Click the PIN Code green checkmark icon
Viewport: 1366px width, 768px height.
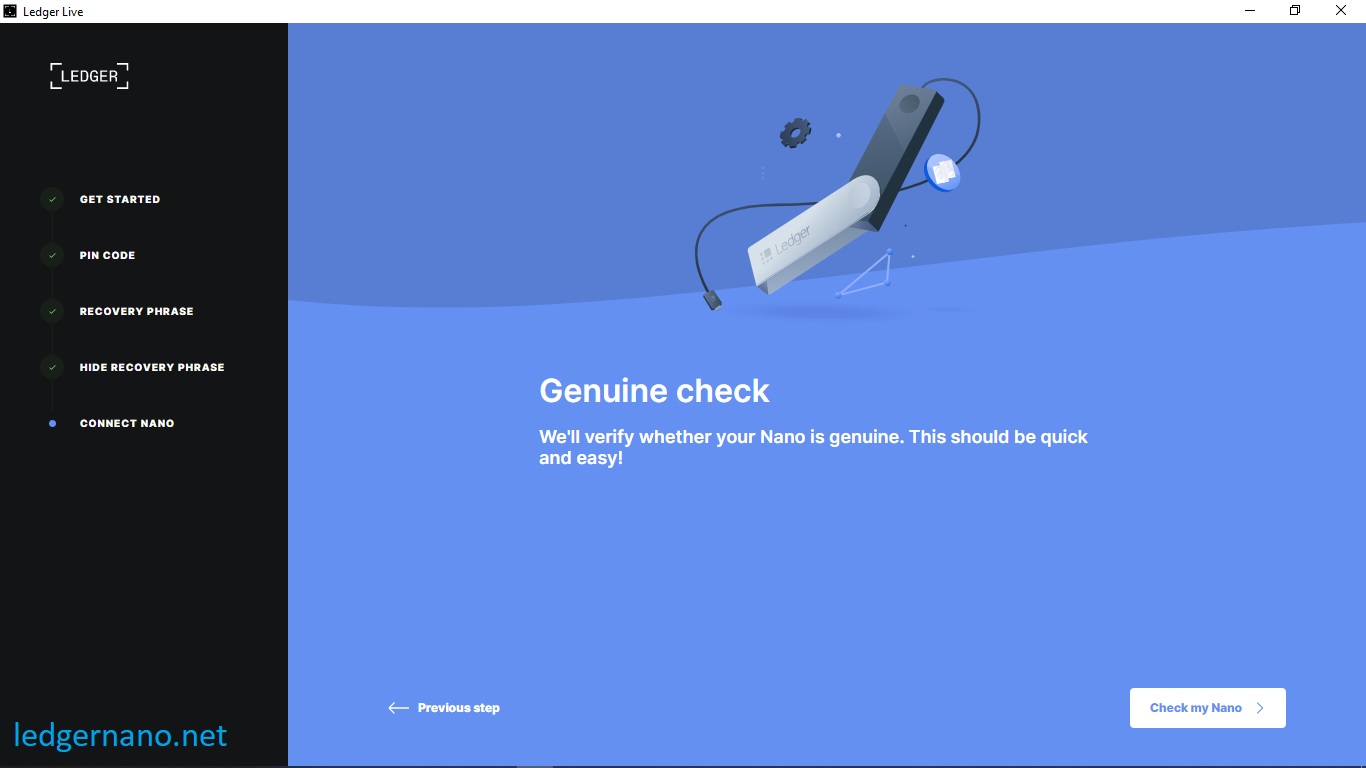coord(52,255)
